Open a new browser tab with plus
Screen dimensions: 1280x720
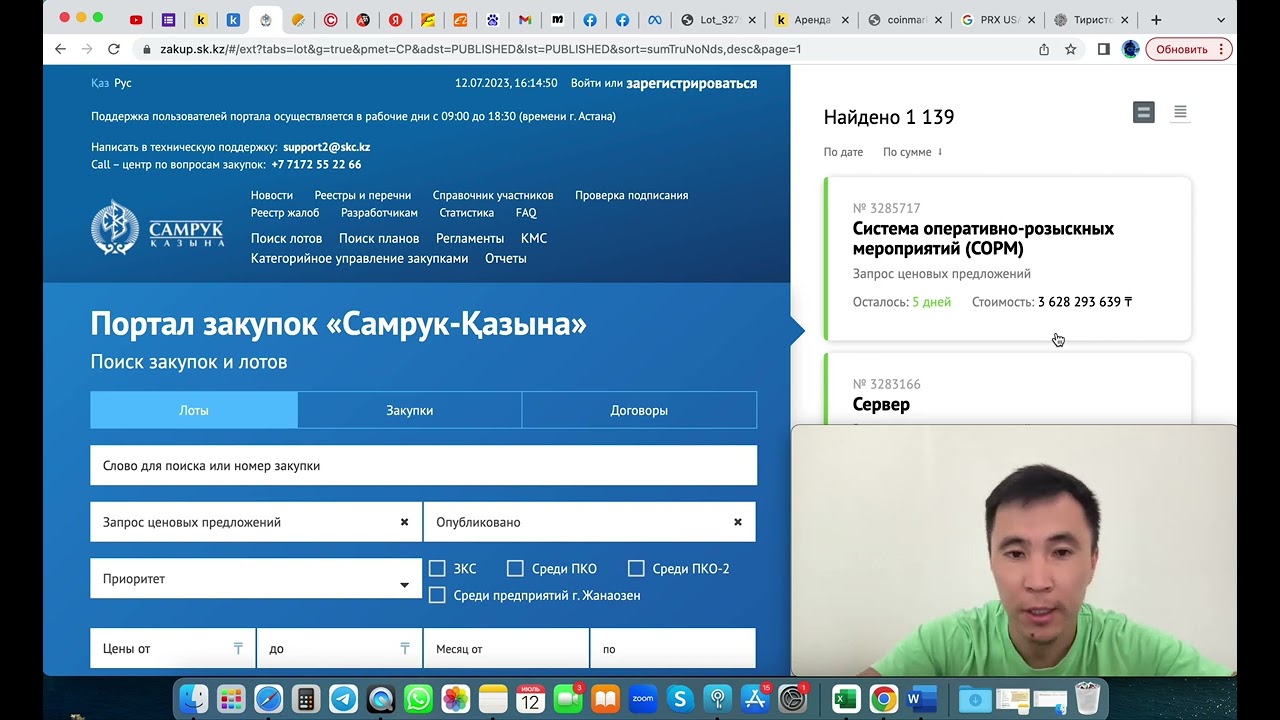point(1156,19)
